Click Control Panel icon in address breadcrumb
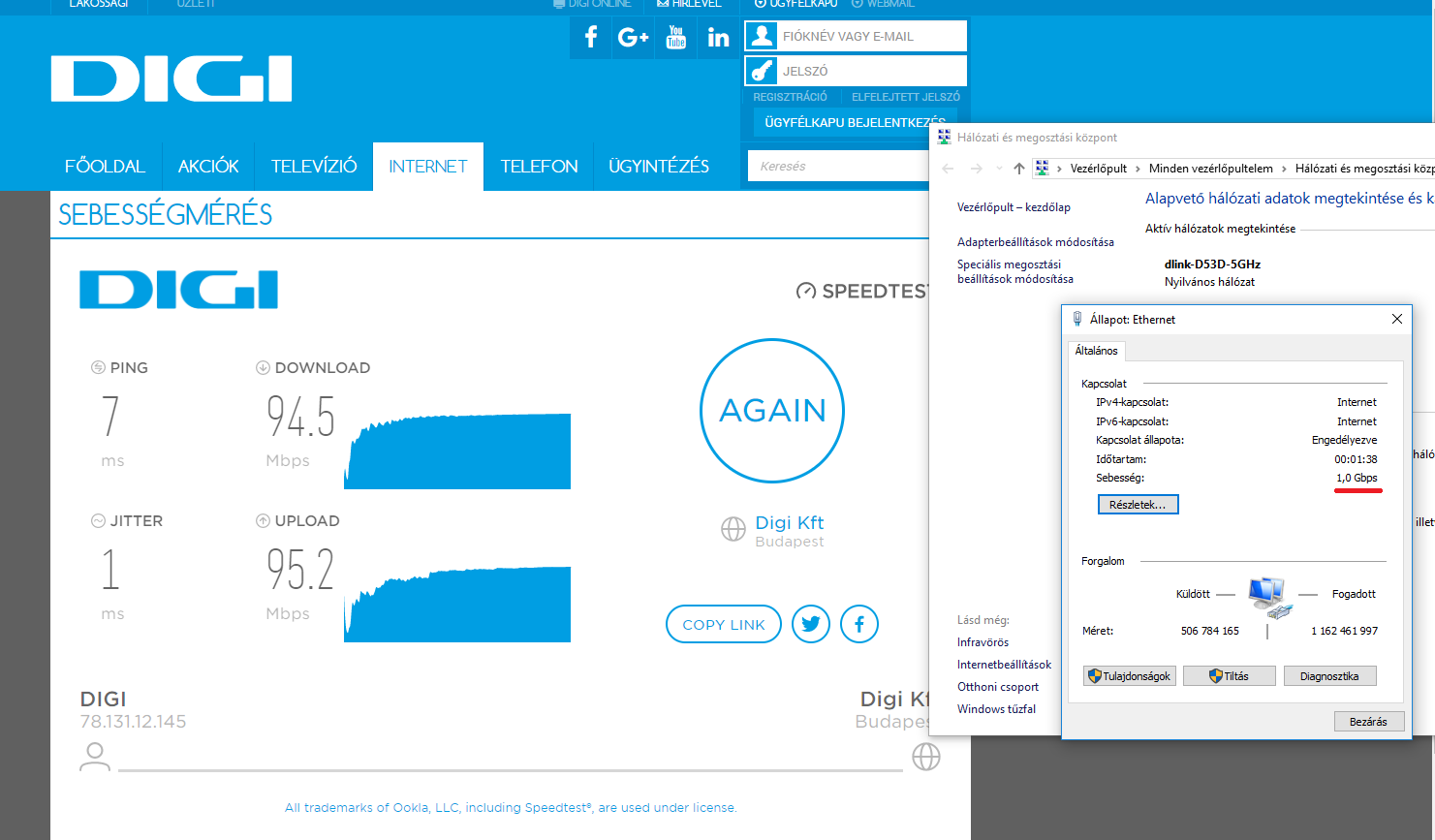The width and height of the screenshot is (1435, 840). click(x=1043, y=168)
